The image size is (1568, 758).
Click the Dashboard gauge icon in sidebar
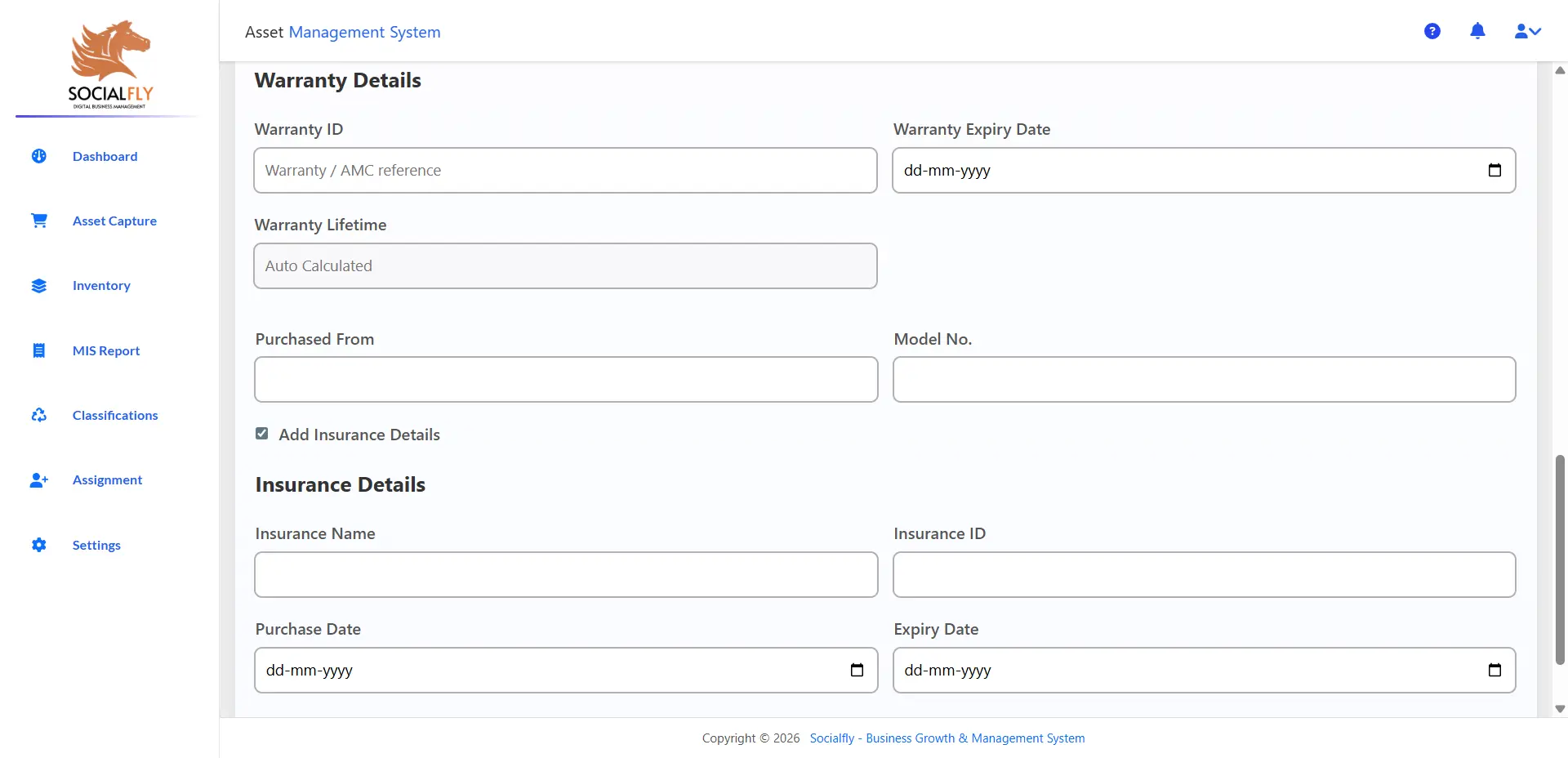(x=39, y=156)
